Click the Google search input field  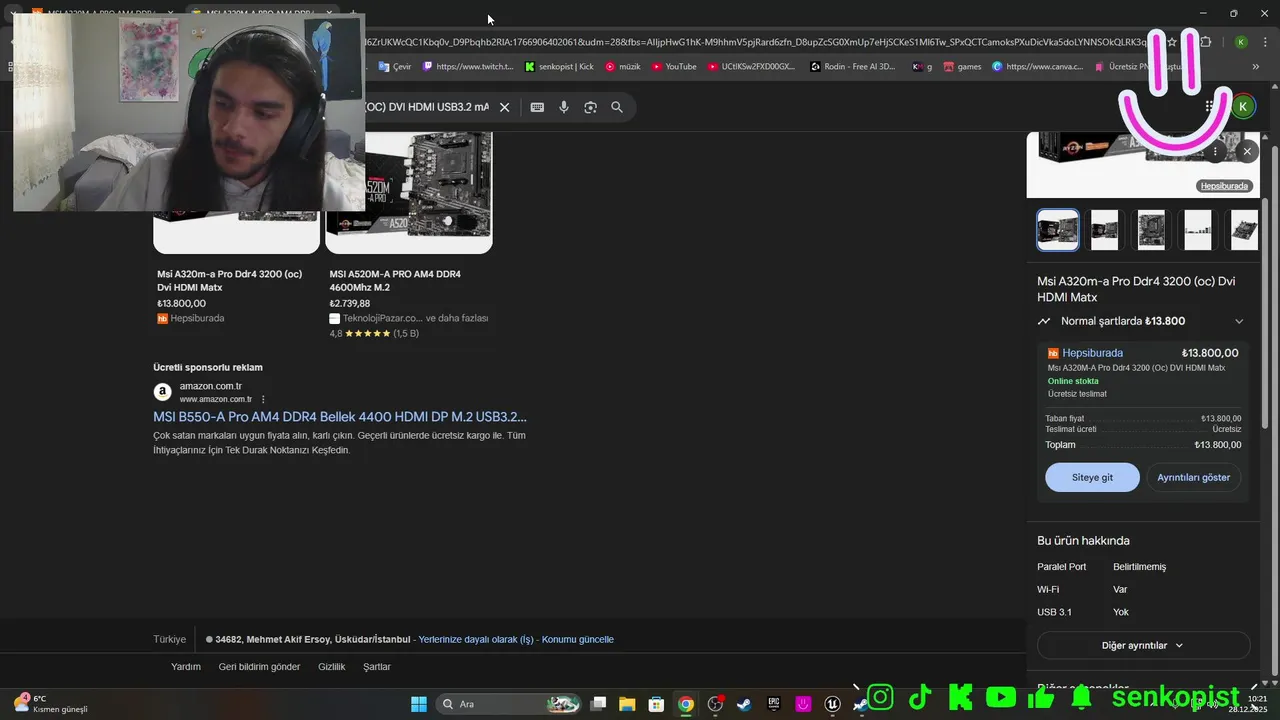tap(425, 107)
